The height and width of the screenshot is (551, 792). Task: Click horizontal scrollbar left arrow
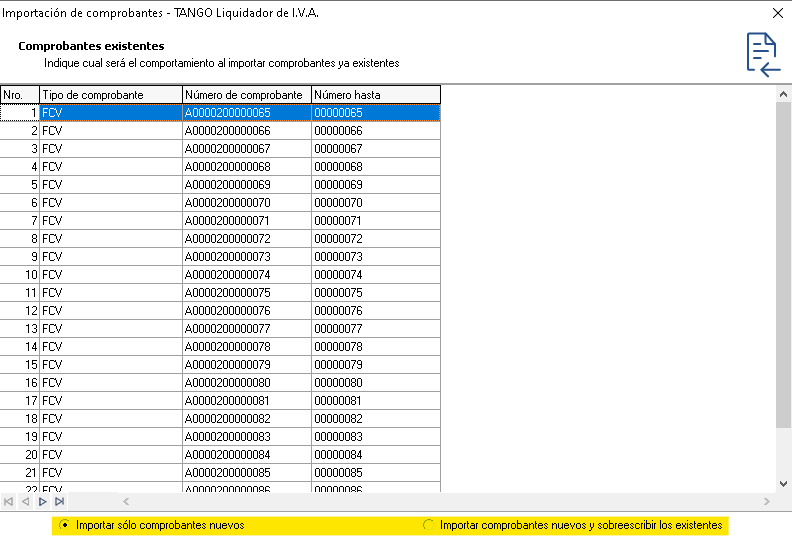[126, 502]
